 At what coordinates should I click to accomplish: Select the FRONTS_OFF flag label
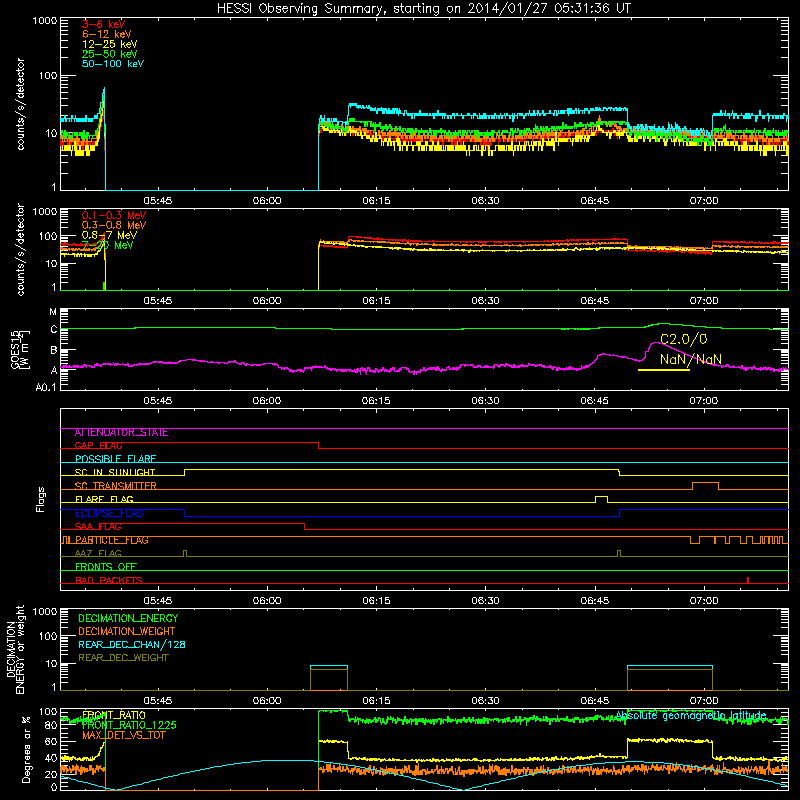(106, 567)
